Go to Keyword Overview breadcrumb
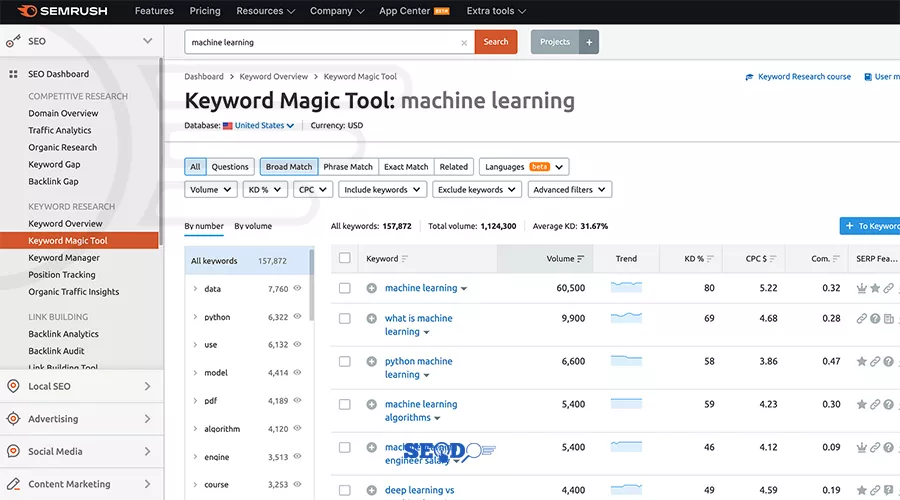The image size is (900, 500). tap(273, 77)
